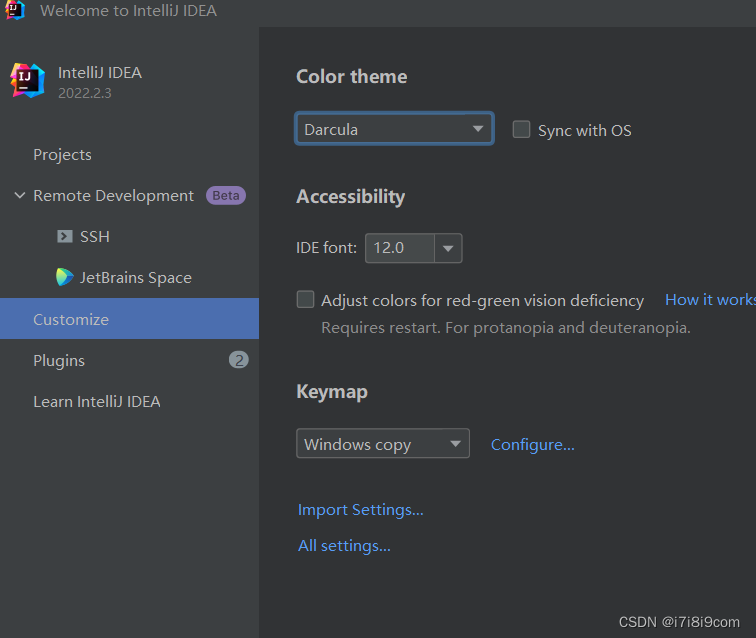The width and height of the screenshot is (756, 638).
Task: Click the SSH terminal icon
Action: coord(65,236)
